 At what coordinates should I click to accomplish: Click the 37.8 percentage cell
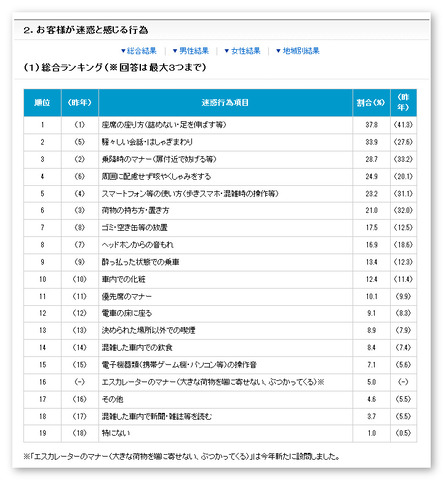coord(371,125)
